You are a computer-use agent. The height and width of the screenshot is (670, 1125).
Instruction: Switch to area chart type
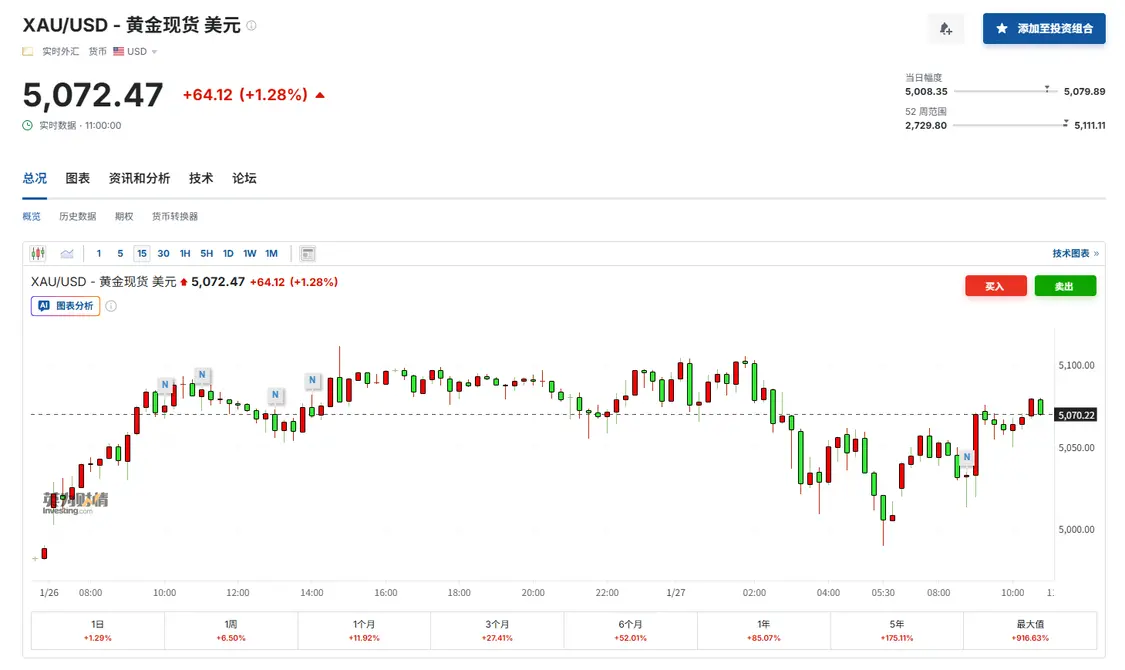click(x=67, y=254)
